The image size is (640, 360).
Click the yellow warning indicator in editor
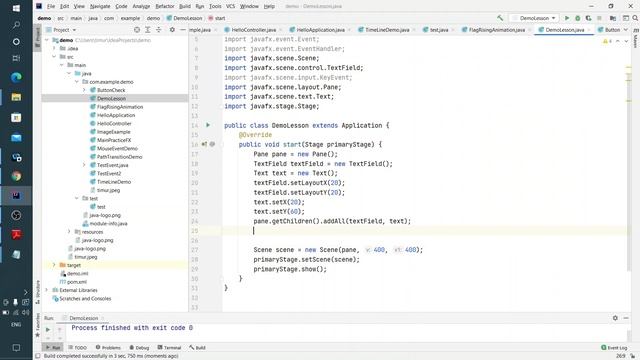(x=607, y=41)
